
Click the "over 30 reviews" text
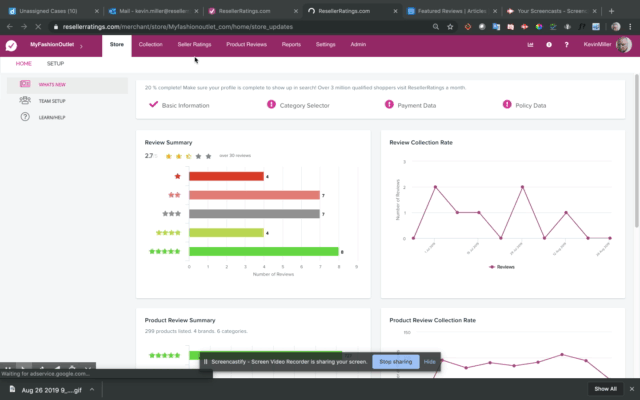(x=235, y=156)
